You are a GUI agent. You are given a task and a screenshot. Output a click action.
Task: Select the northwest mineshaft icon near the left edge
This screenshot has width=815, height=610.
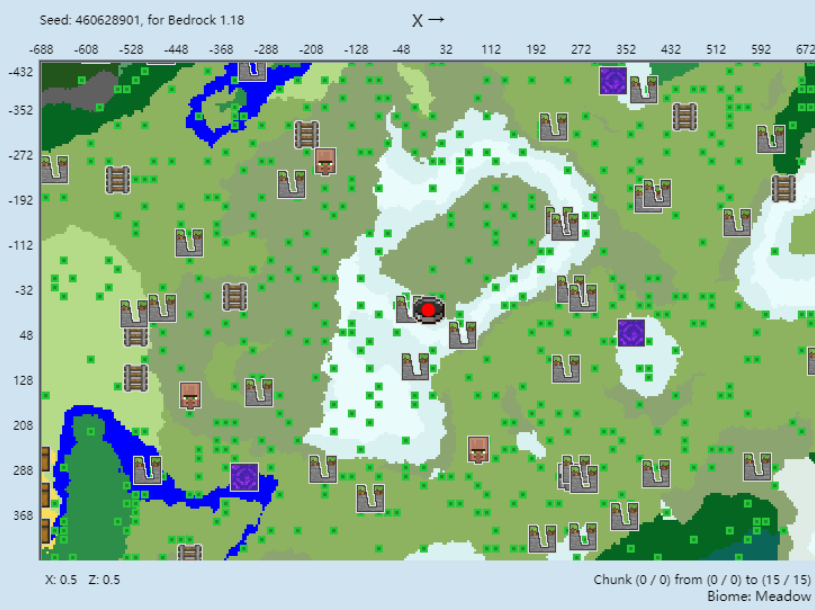point(117,180)
